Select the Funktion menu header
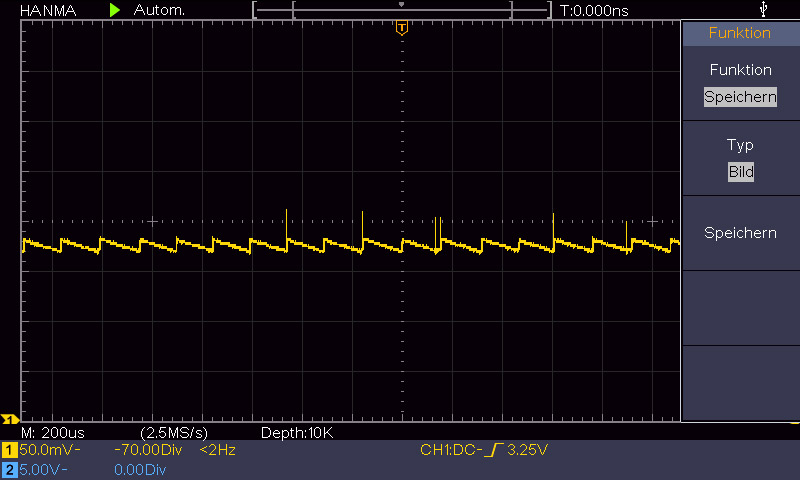The image size is (800, 480). click(x=740, y=33)
